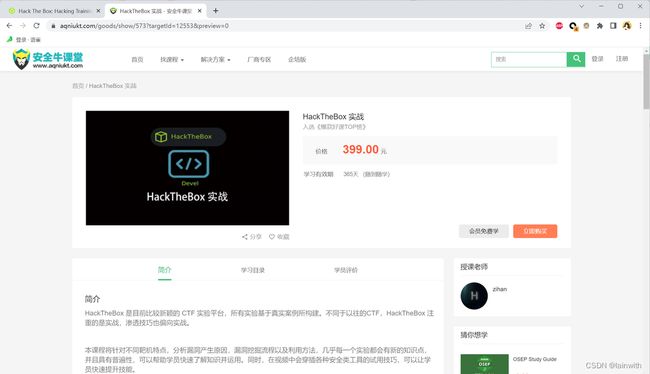The height and width of the screenshot is (374, 650).
Task: Reload the page with refresh icon
Action: tap(36, 26)
